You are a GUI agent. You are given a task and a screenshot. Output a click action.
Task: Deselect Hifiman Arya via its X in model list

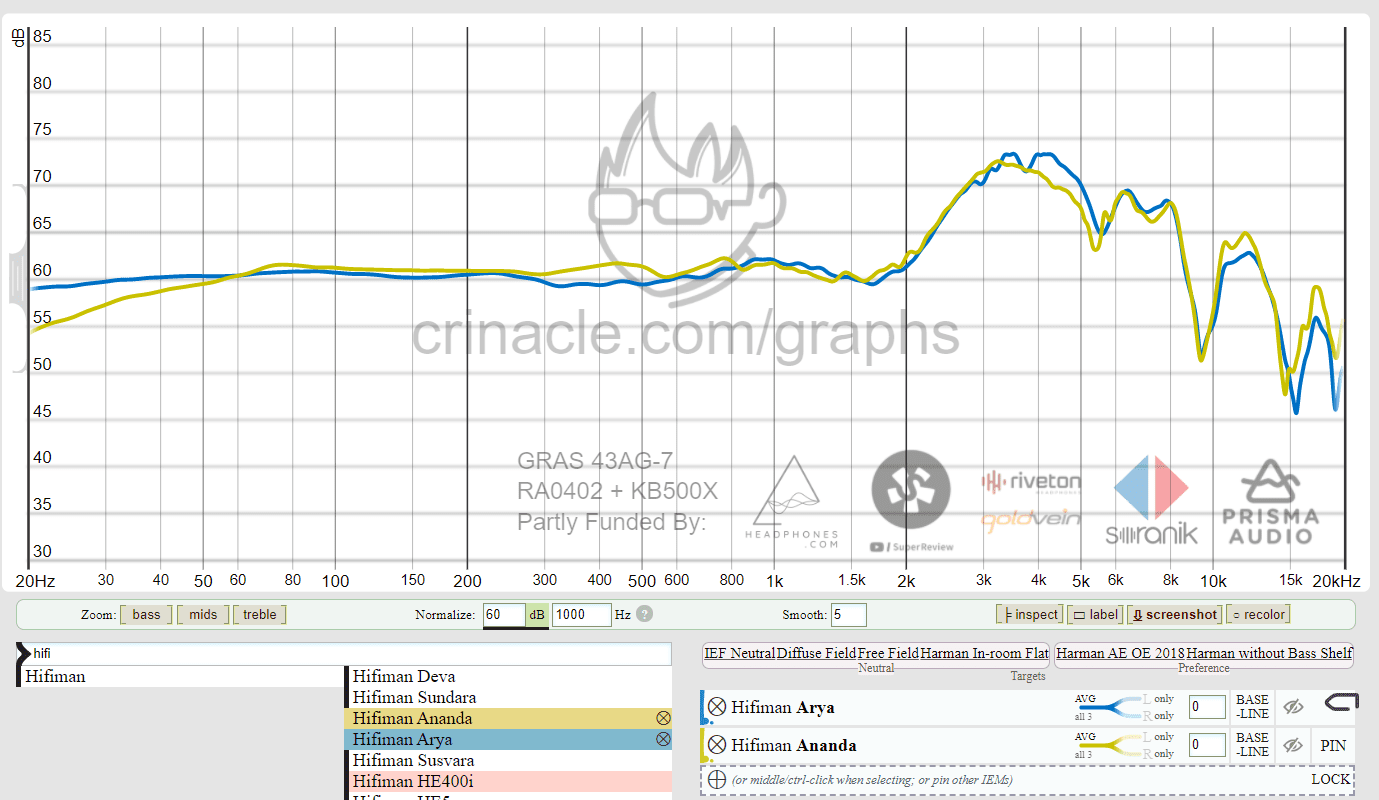pos(662,739)
